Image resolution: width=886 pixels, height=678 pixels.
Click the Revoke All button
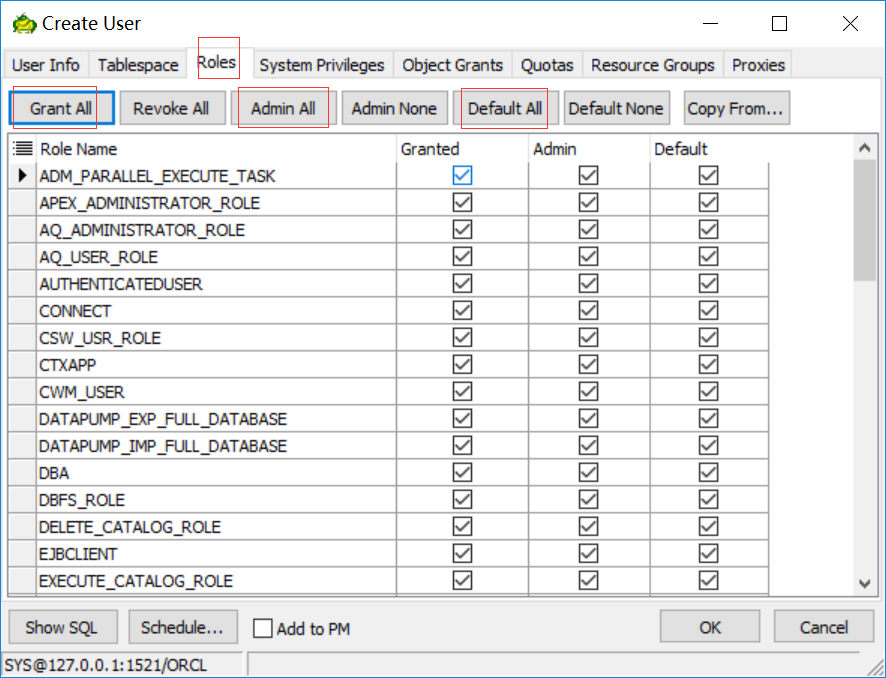172,108
